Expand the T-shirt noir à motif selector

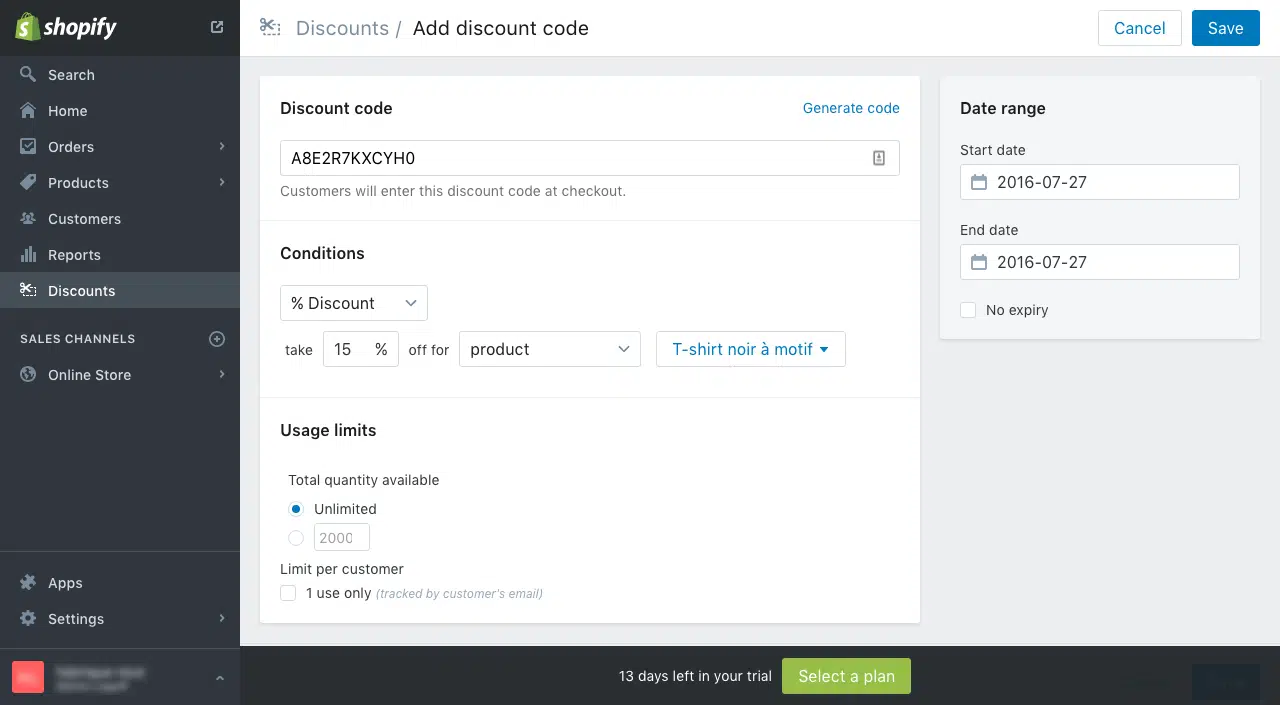click(x=750, y=349)
